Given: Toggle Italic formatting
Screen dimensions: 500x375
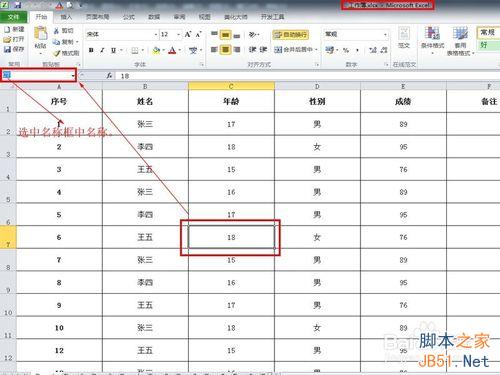Looking at the screenshot, I should [102, 50].
